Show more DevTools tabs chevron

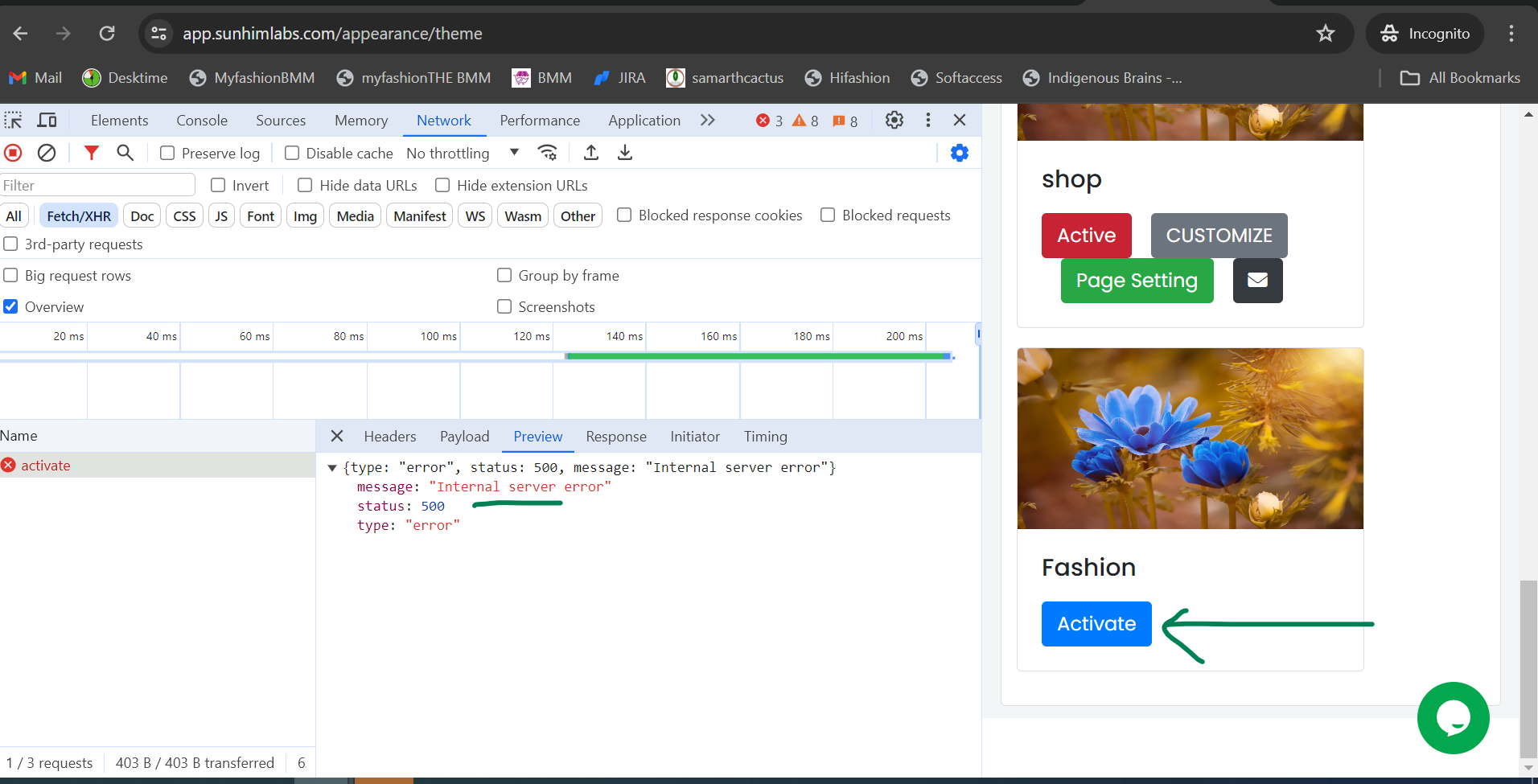tap(707, 121)
